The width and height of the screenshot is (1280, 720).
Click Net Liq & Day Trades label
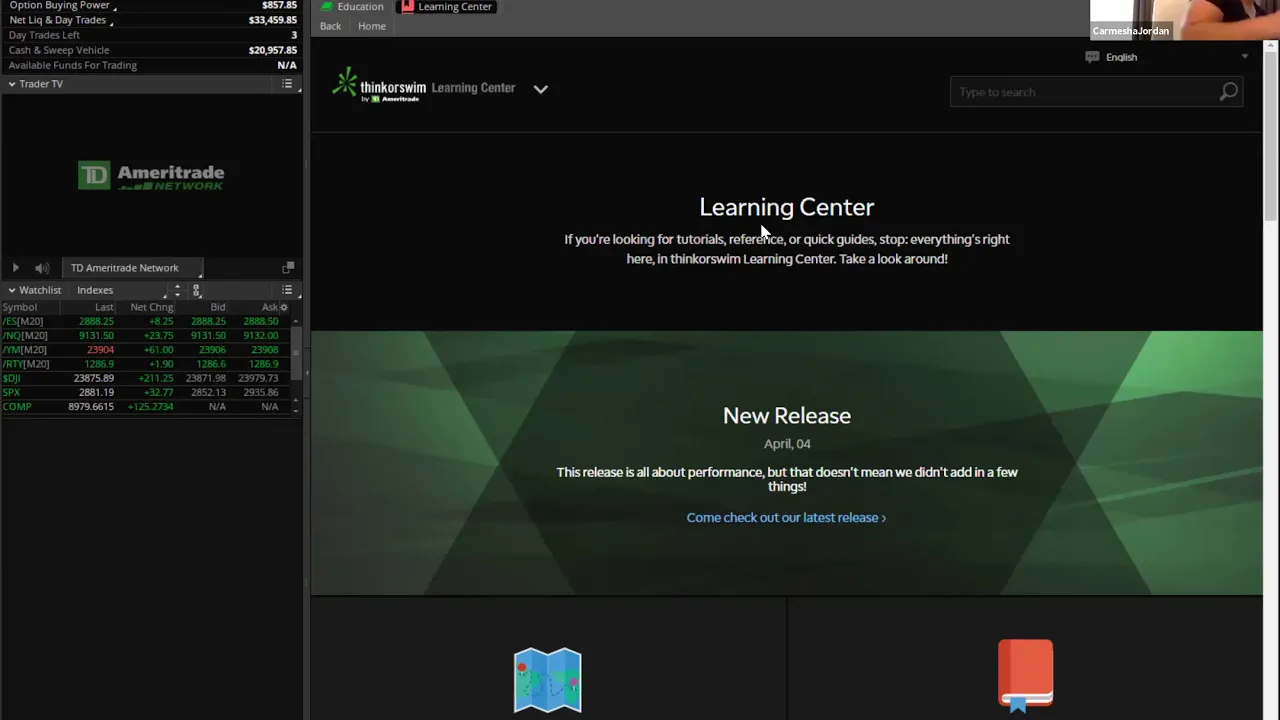(57, 20)
